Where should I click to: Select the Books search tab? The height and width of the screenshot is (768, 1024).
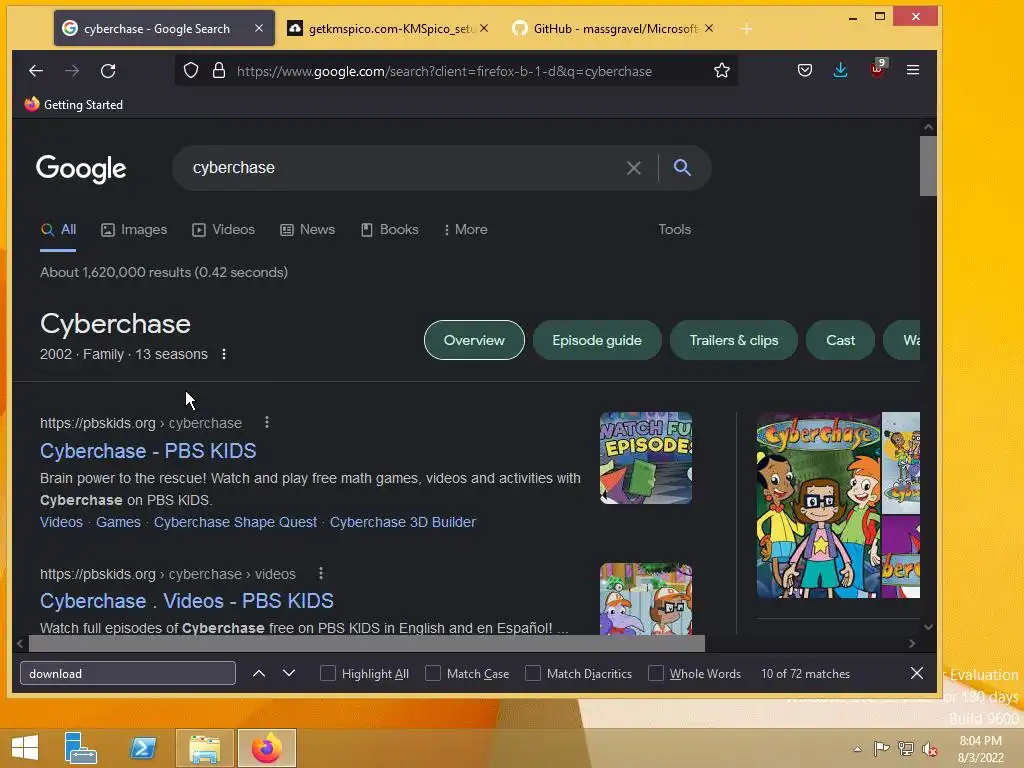[390, 229]
